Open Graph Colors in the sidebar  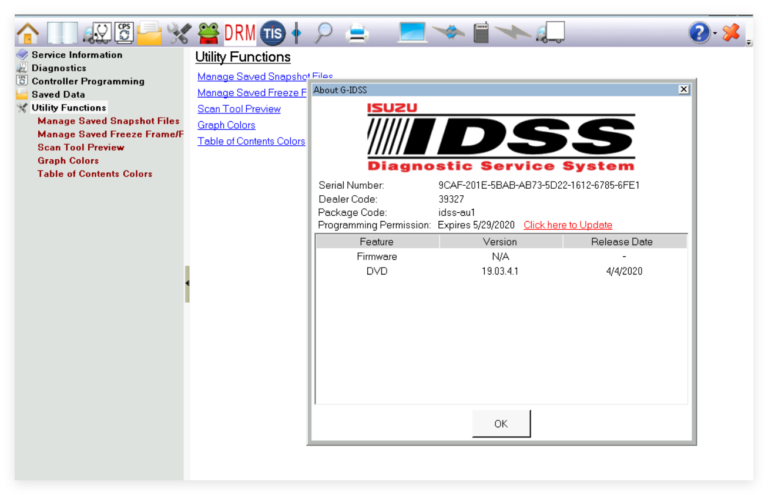coord(68,161)
